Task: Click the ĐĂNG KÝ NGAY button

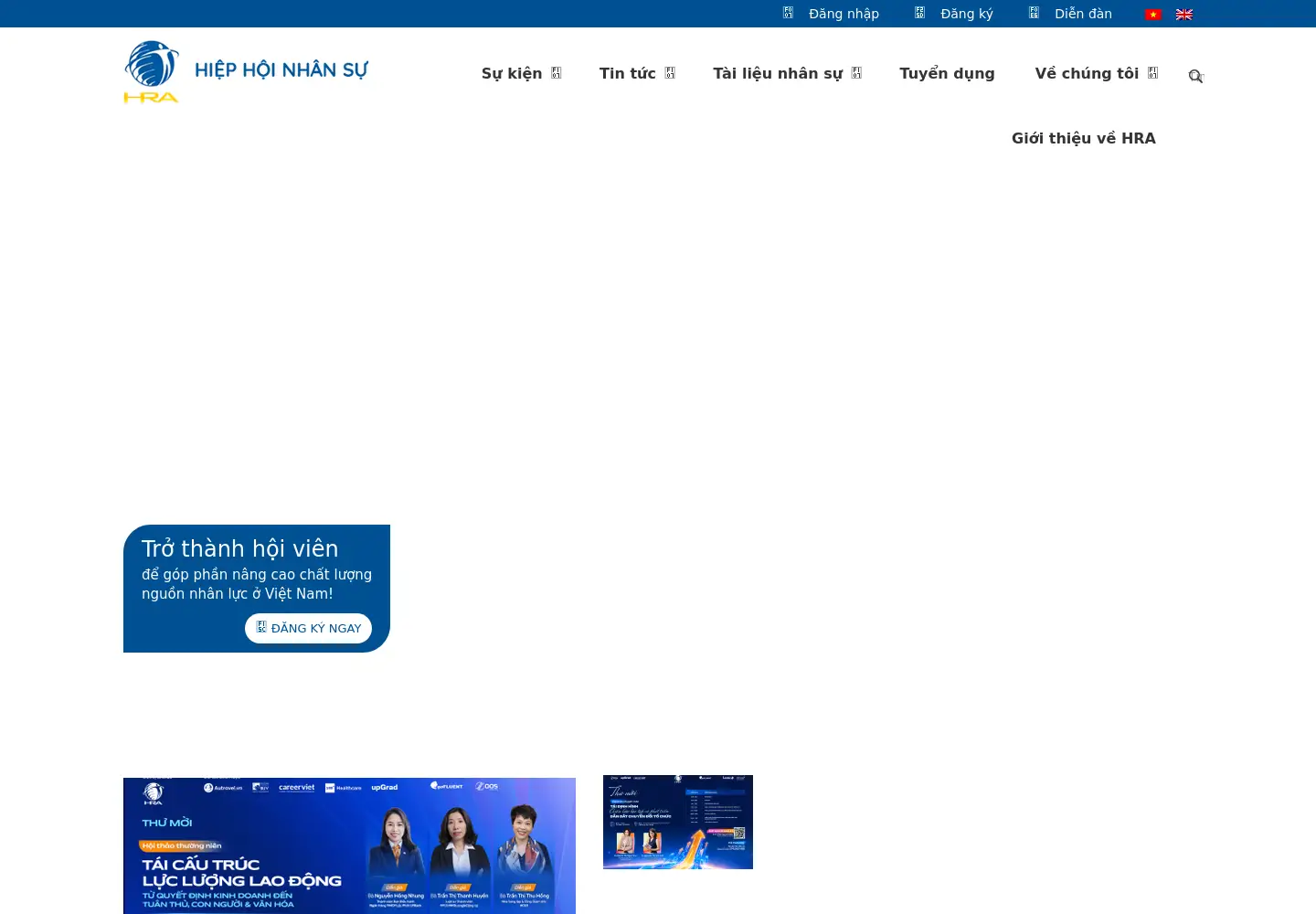Action: click(308, 628)
